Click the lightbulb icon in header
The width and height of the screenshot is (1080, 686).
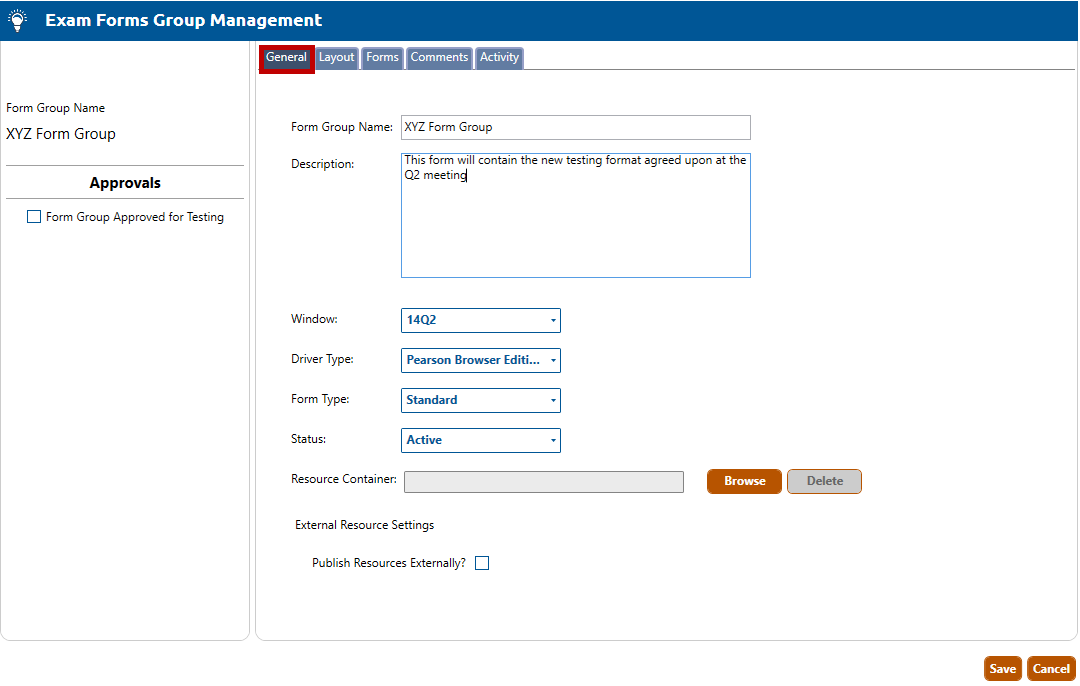(x=17, y=20)
